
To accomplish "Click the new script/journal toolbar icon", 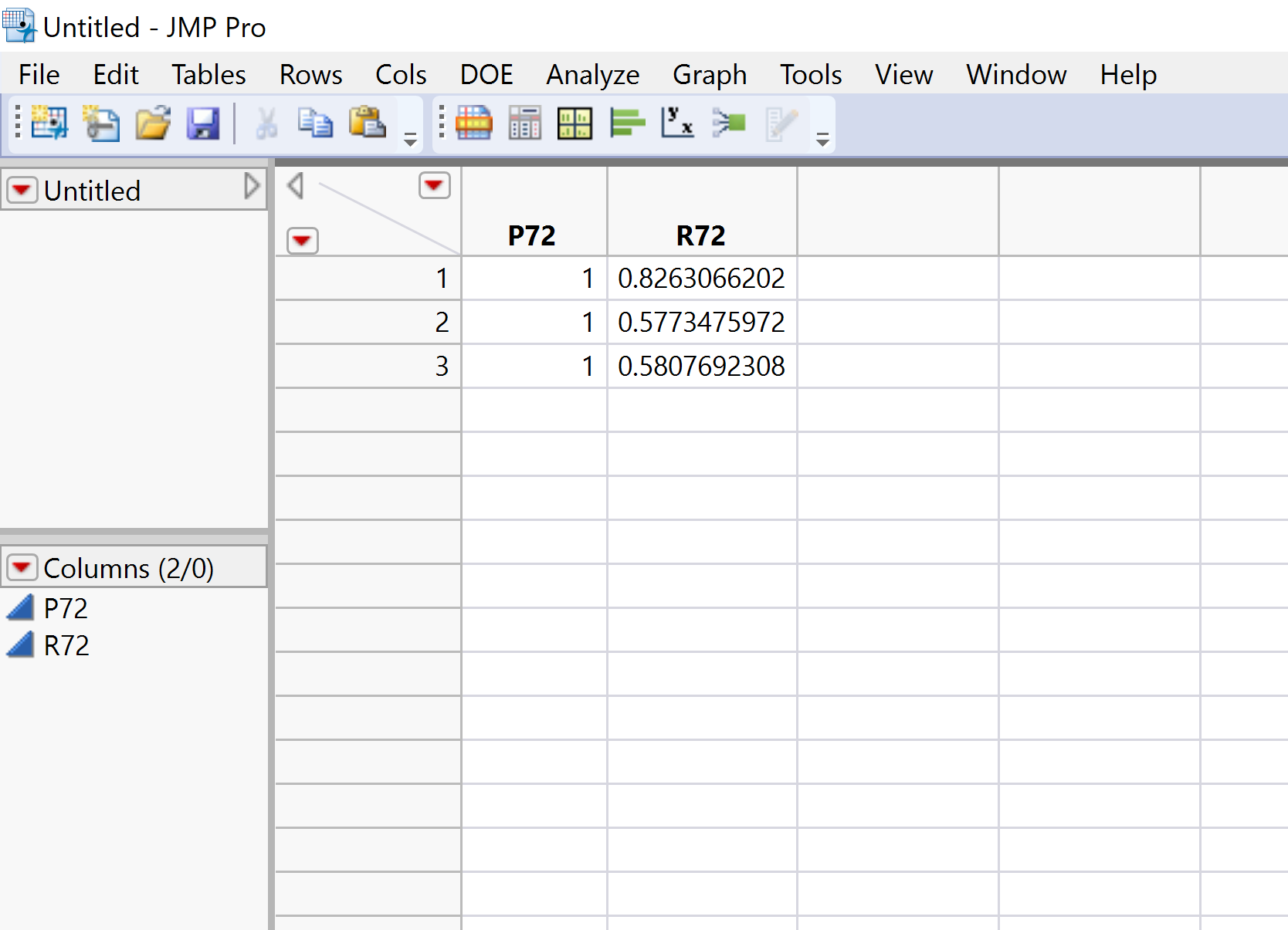I will click(100, 123).
